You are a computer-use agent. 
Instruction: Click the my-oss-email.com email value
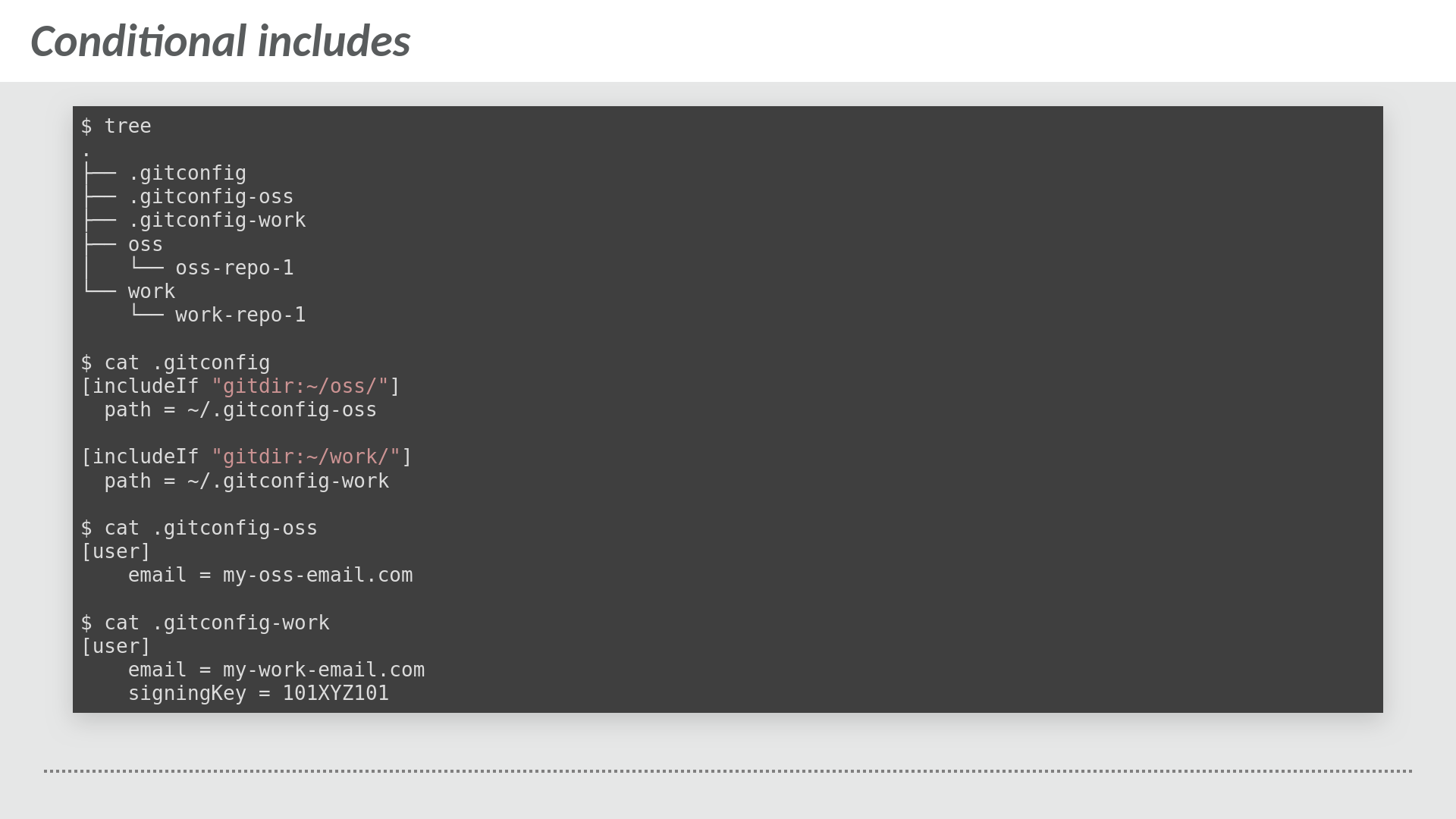317,576
